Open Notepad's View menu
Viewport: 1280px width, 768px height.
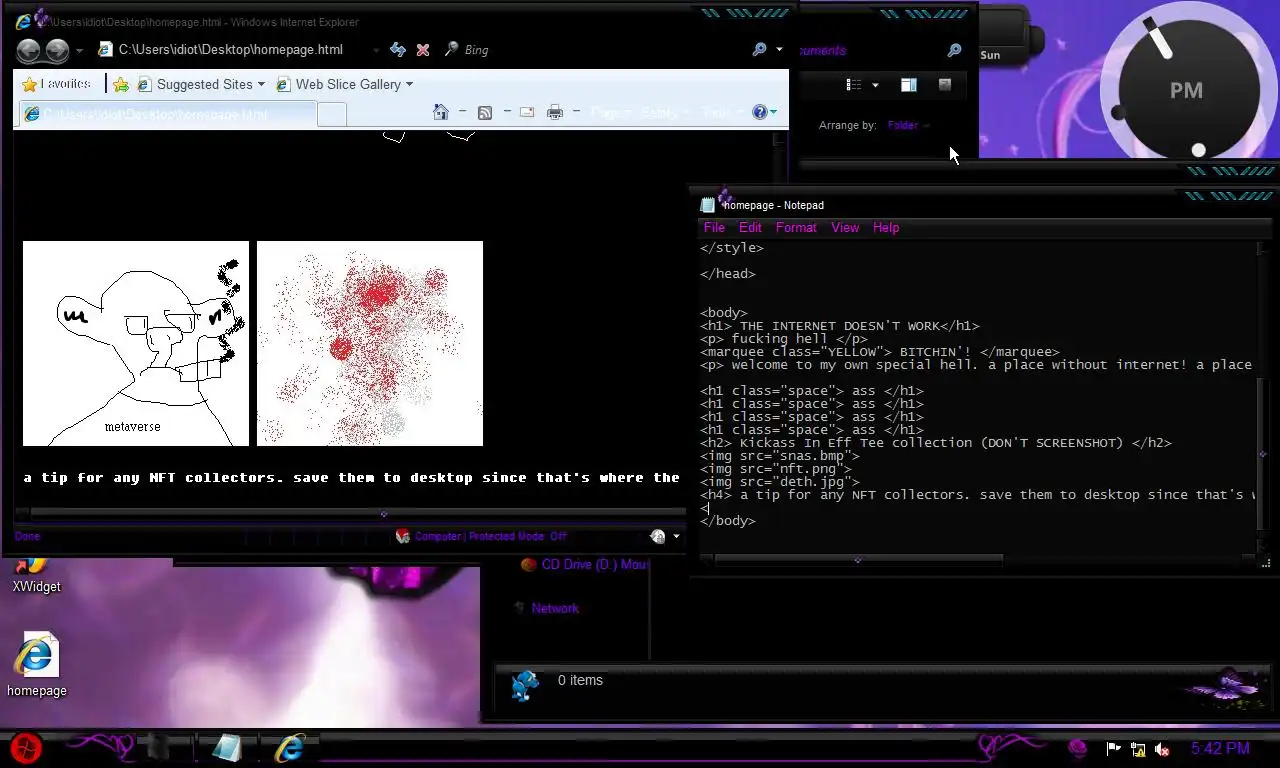pyautogui.click(x=845, y=227)
